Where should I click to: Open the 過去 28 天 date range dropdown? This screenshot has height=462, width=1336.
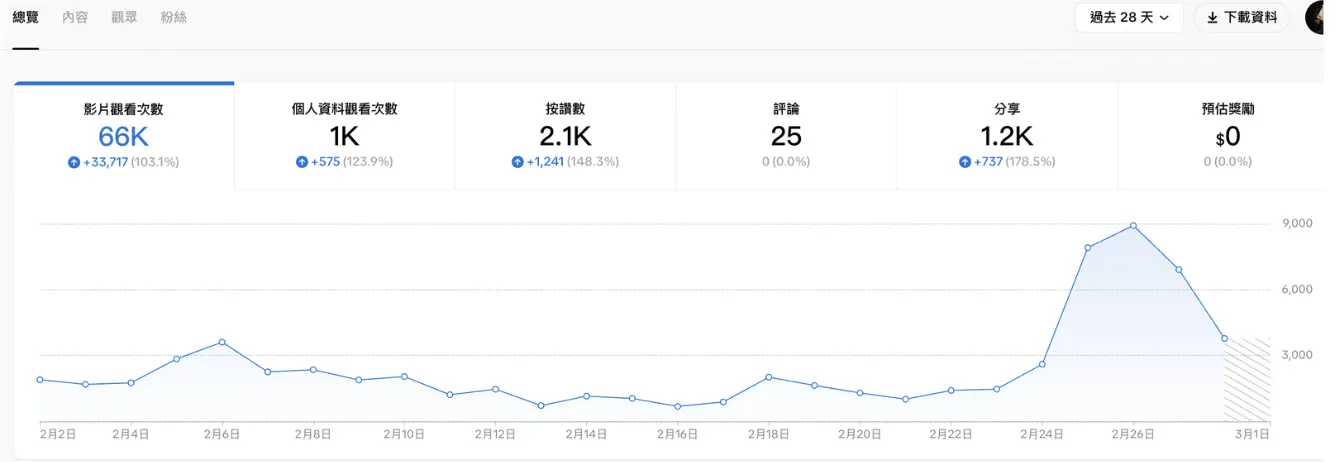(1129, 17)
